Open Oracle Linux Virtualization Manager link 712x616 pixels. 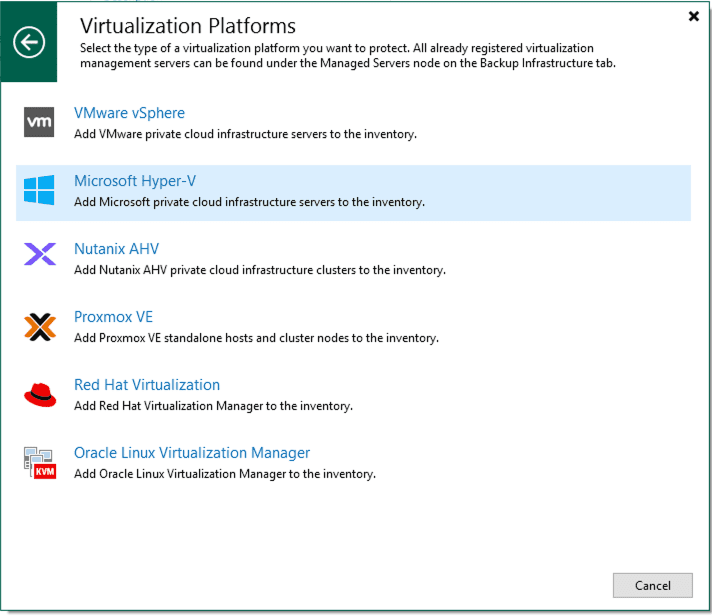pos(192,453)
